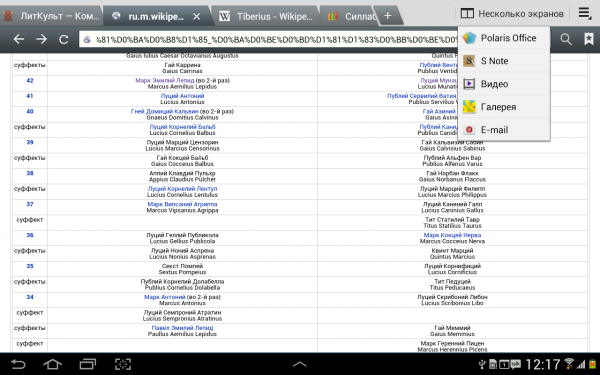Open the recent apps button
The image size is (600, 375).
88,364
